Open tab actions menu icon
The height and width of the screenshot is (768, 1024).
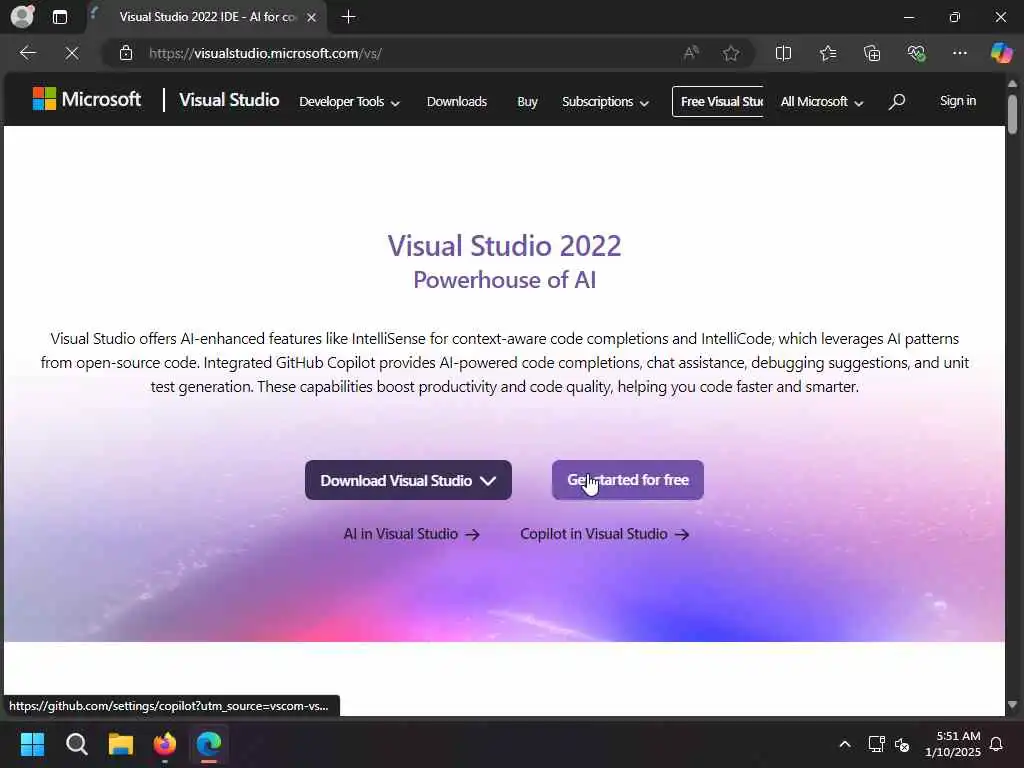click(x=59, y=17)
